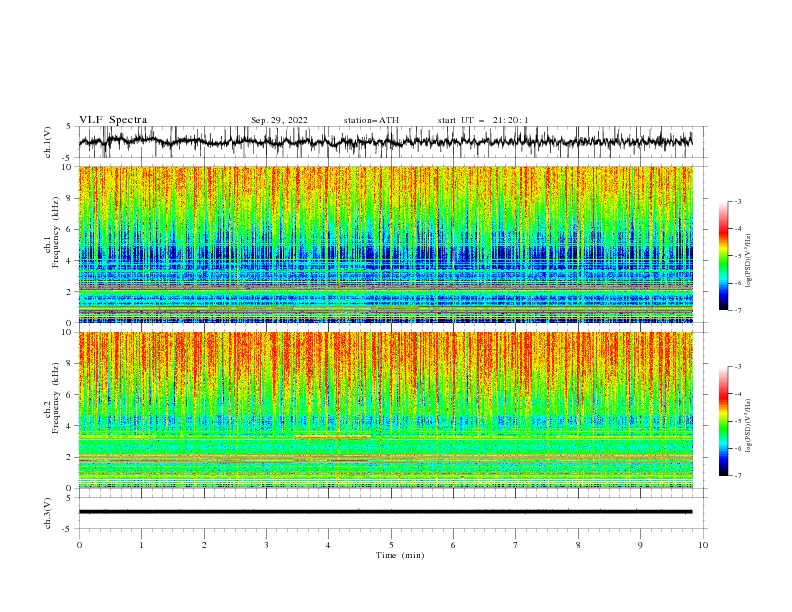792x612 pixels.
Task: Click the time axis tick label '2'
Action: point(204,545)
